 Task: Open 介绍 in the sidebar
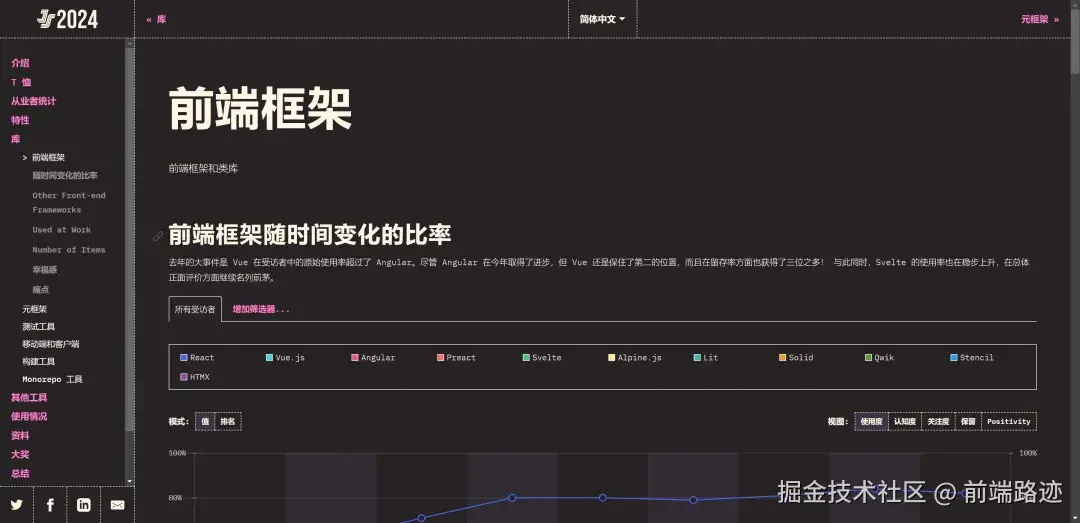click(x=20, y=63)
